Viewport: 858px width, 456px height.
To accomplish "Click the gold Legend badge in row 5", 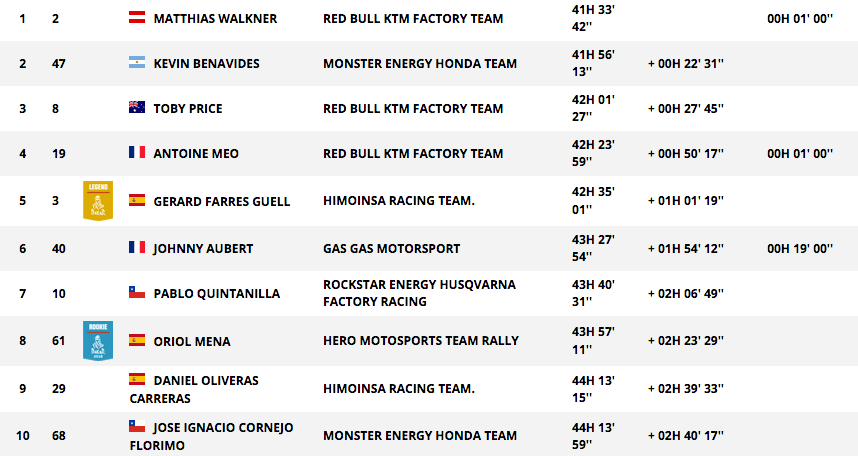I will coord(98,201).
